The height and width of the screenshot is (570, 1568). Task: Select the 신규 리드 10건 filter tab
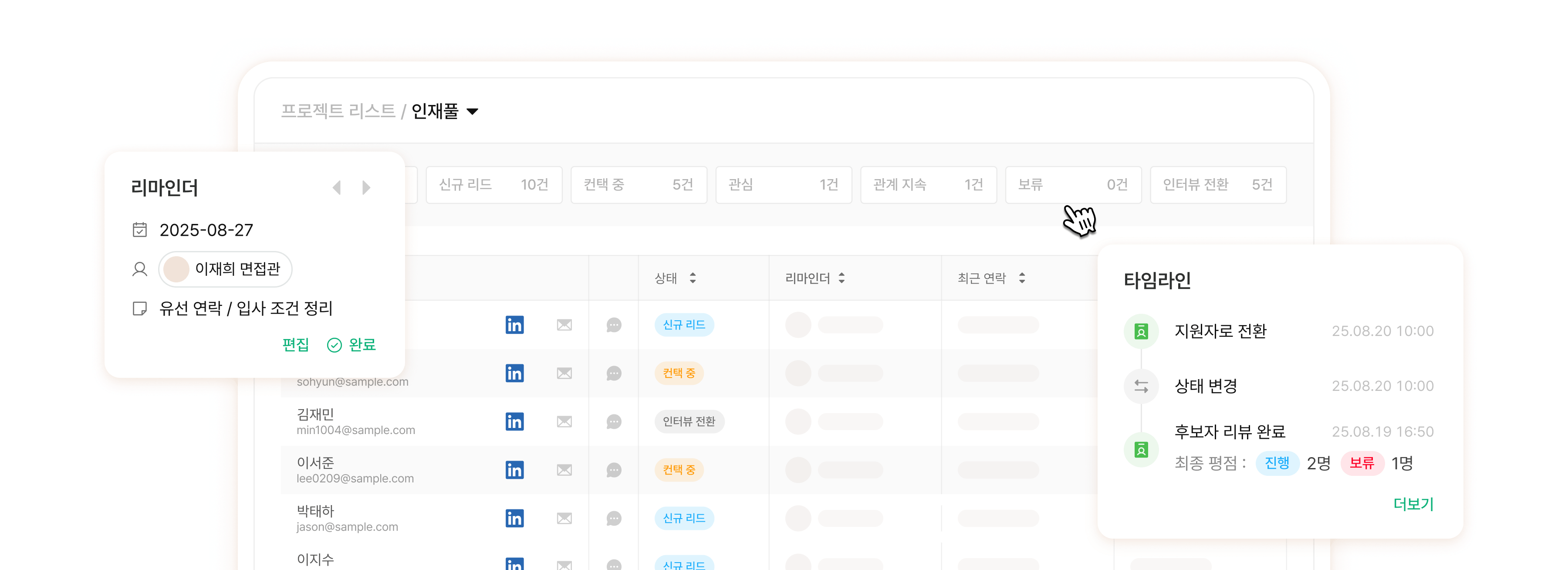pyautogui.click(x=493, y=184)
